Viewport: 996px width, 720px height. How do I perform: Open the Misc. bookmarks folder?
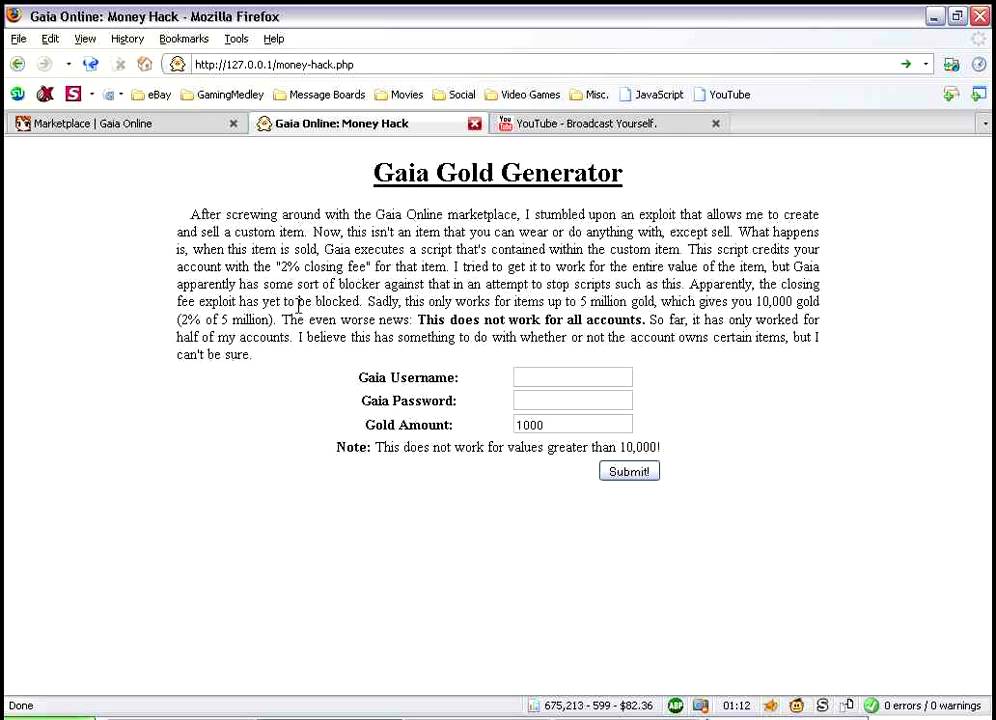pyautogui.click(x=589, y=95)
